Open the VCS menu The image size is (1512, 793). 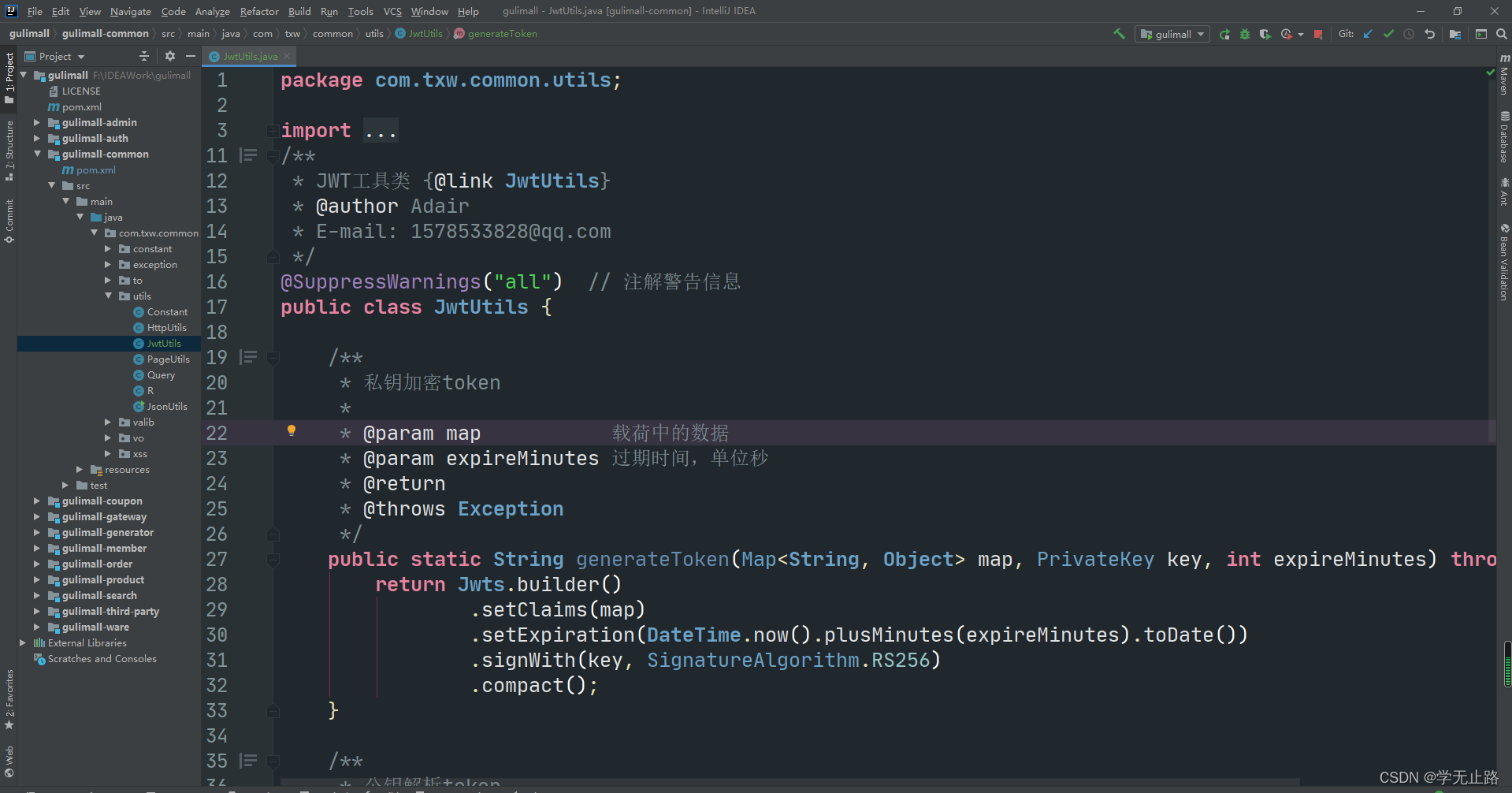coord(392,11)
